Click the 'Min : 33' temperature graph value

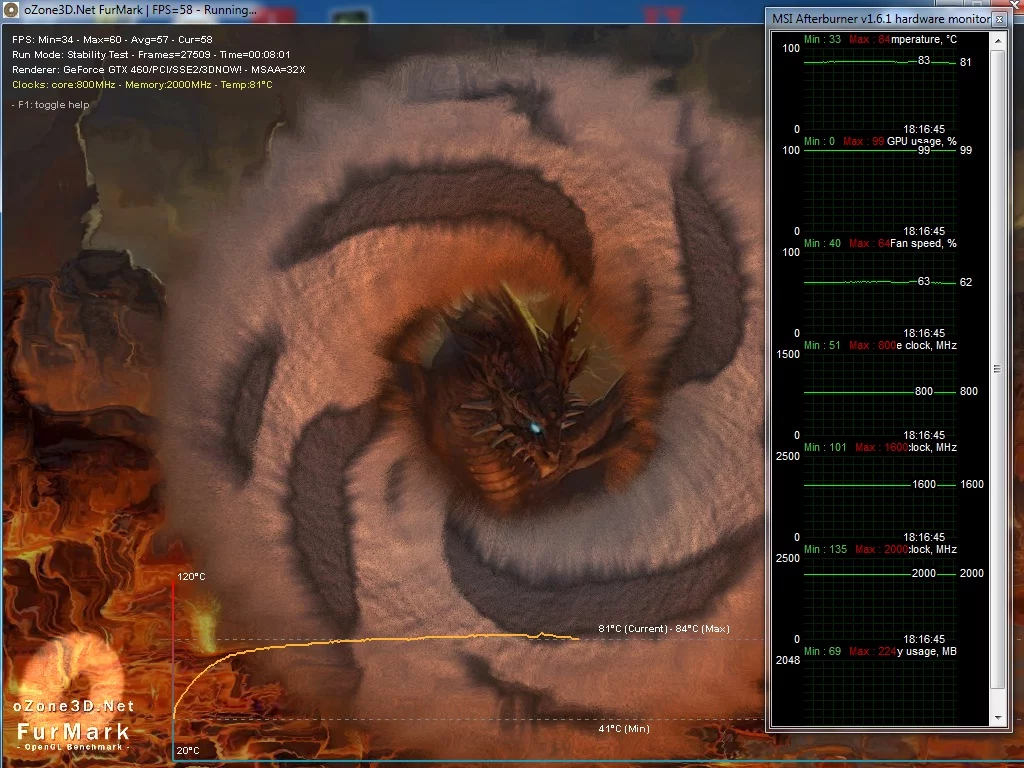click(x=822, y=39)
